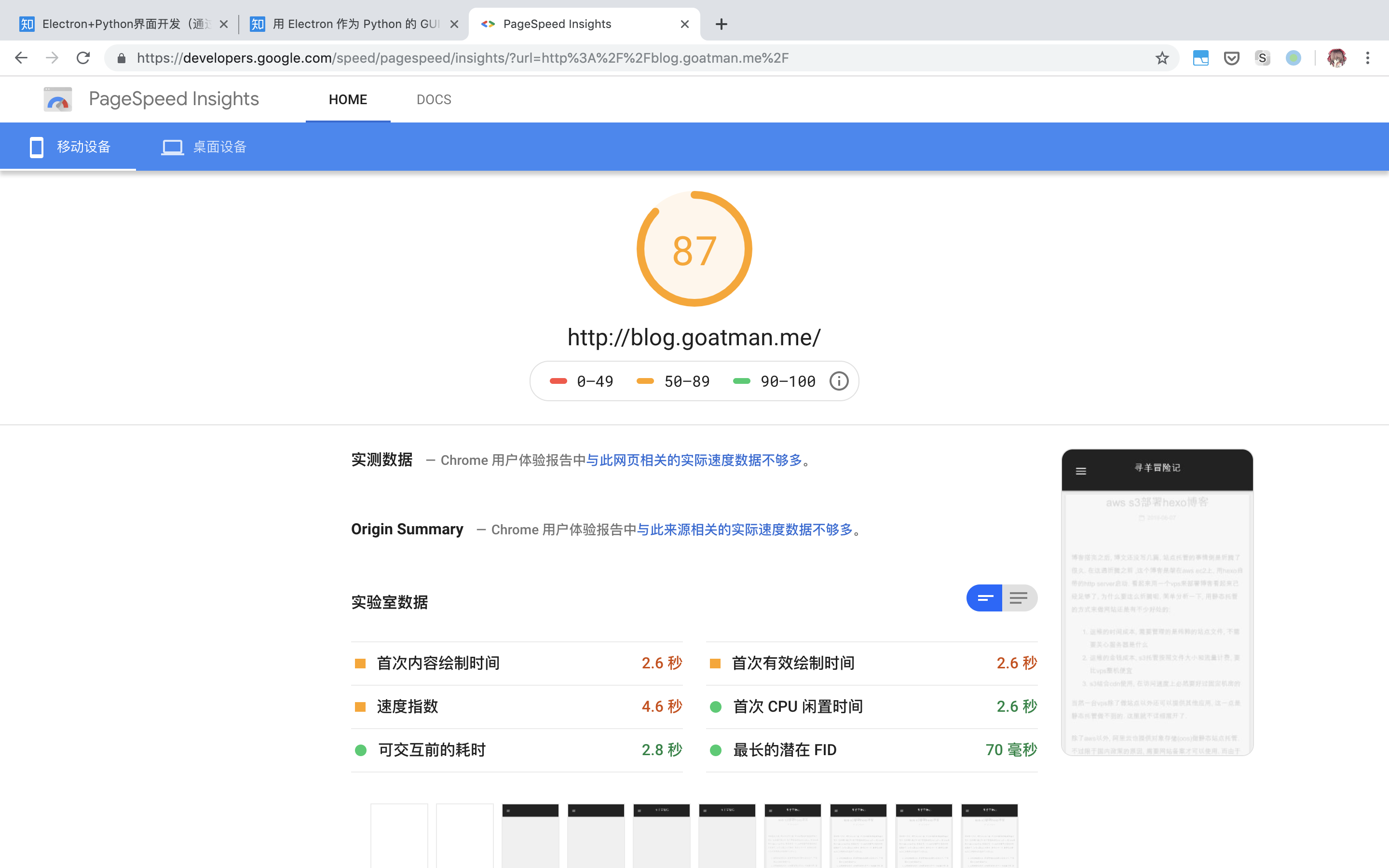The width and height of the screenshot is (1389, 868).
Task: Select list view for 实验室数据
Action: coord(1020,597)
